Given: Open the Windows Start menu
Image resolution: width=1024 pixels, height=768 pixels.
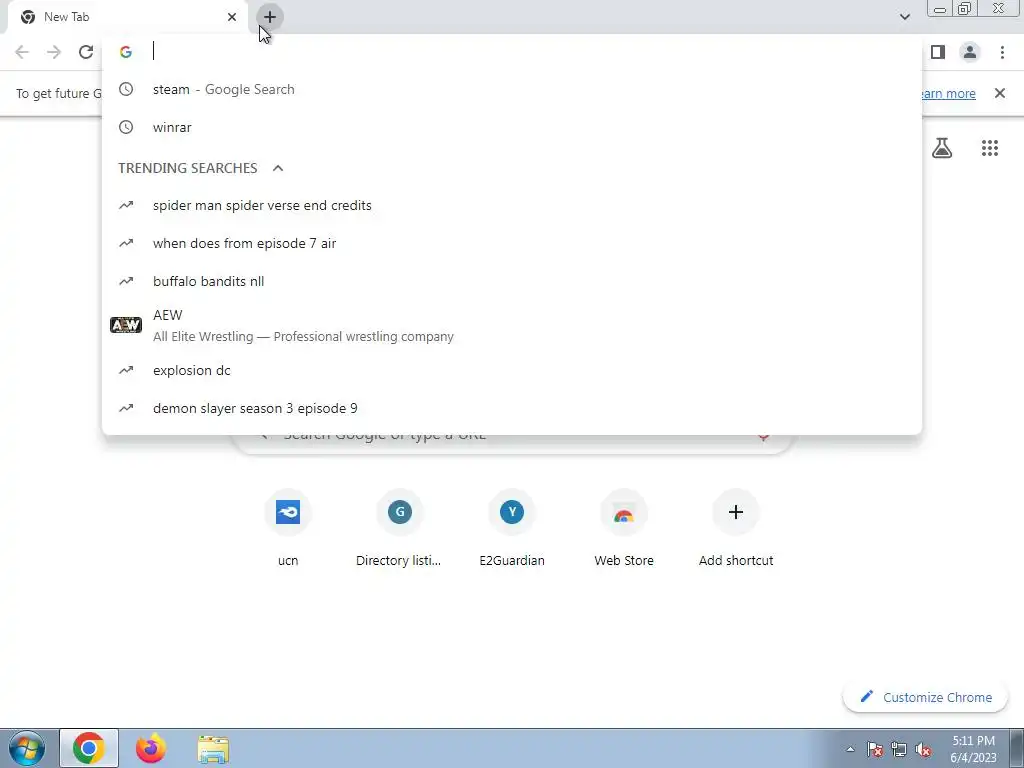Looking at the screenshot, I should click(27, 748).
